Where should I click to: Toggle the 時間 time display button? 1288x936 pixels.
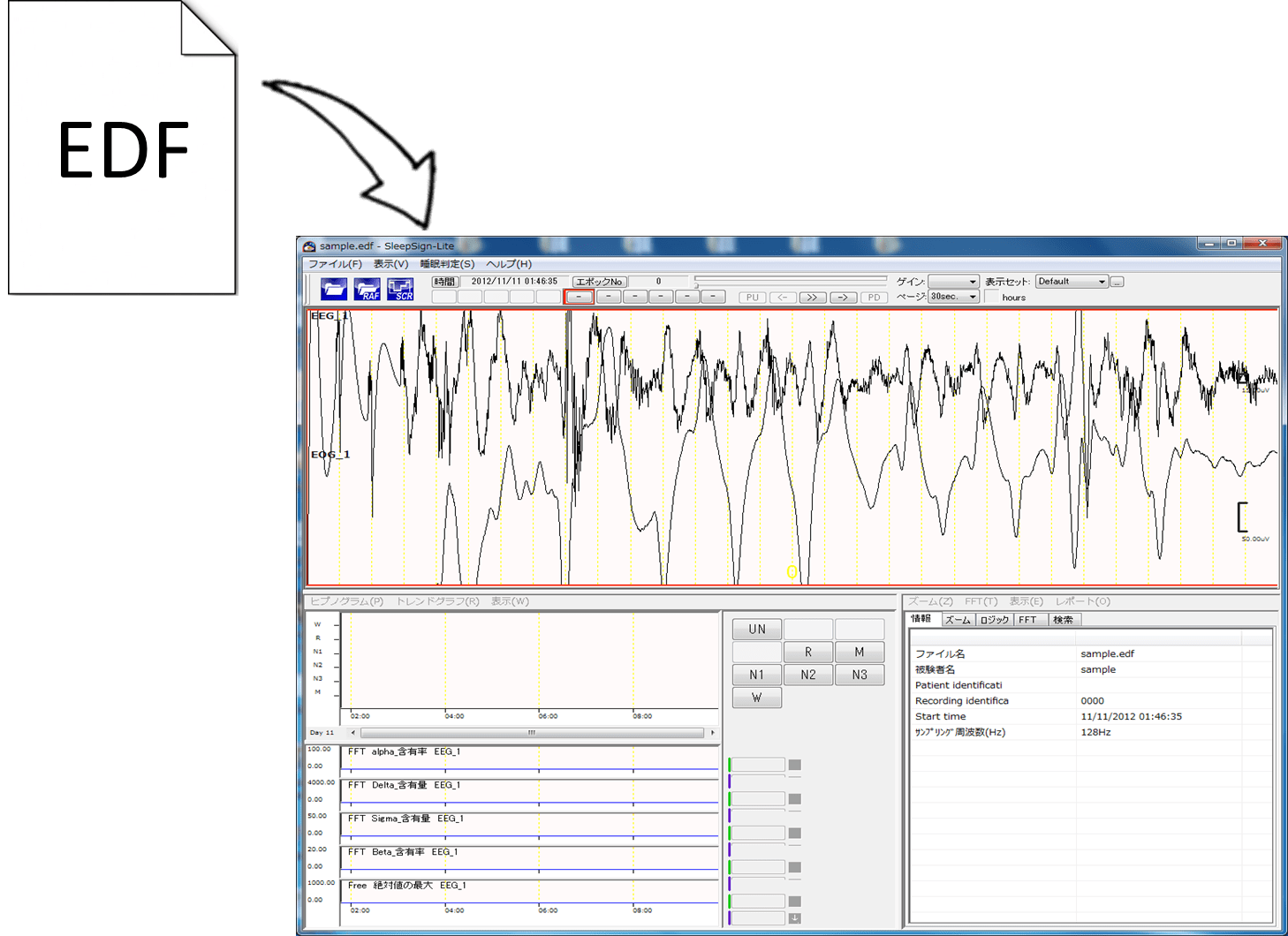(x=444, y=282)
